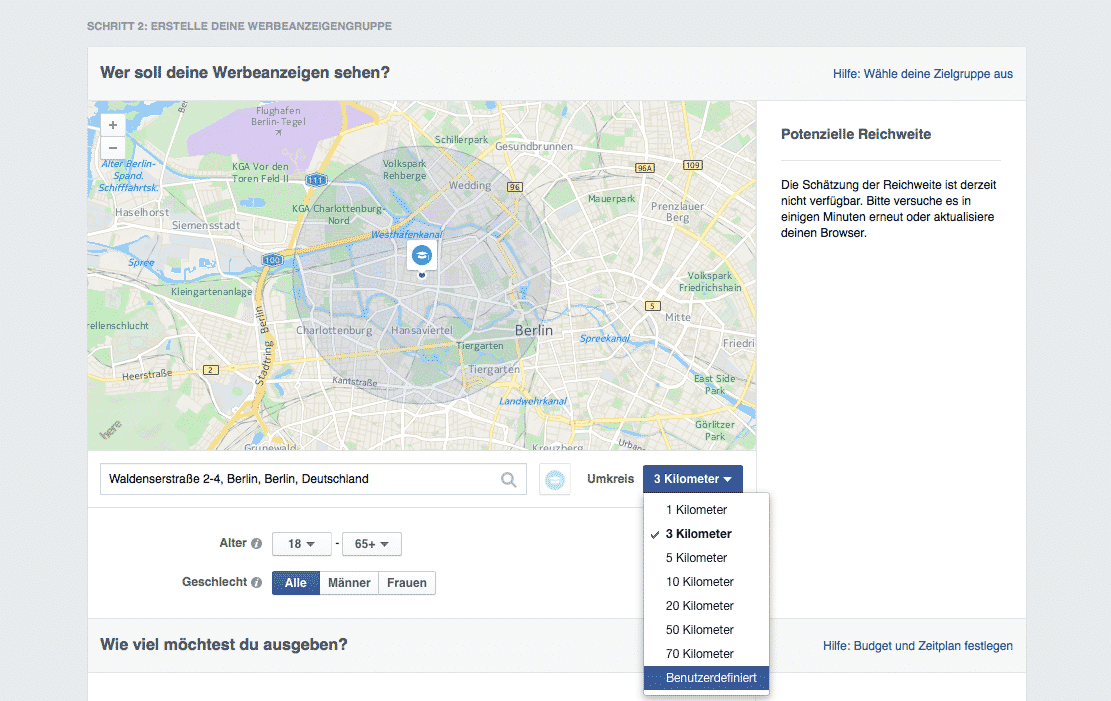This screenshot has height=701, width=1111.
Task: Open help link Budget und Zeitplan festlegen
Action: click(x=917, y=646)
